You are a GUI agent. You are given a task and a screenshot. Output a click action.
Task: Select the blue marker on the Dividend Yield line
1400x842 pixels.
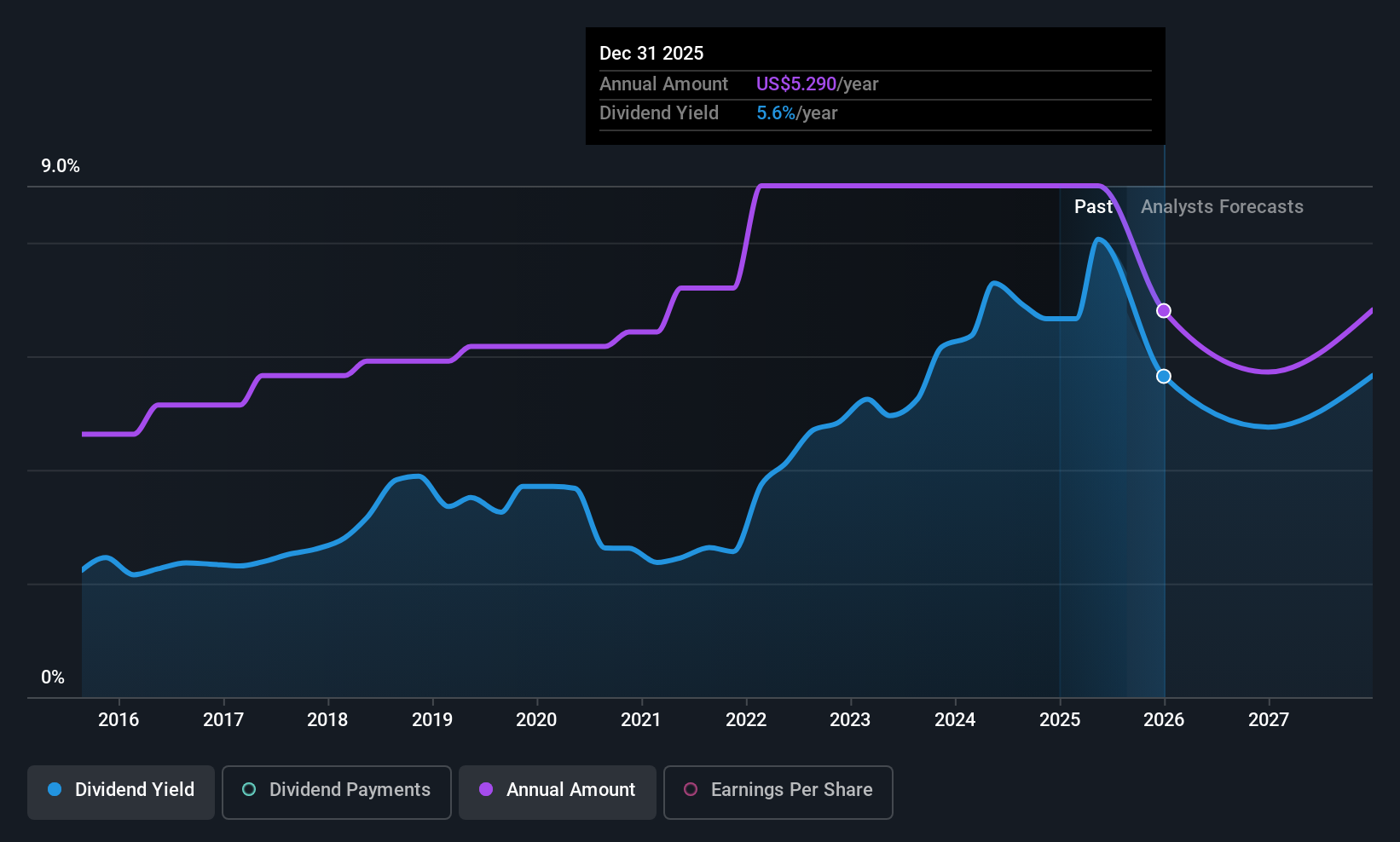click(x=1164, y=376)
